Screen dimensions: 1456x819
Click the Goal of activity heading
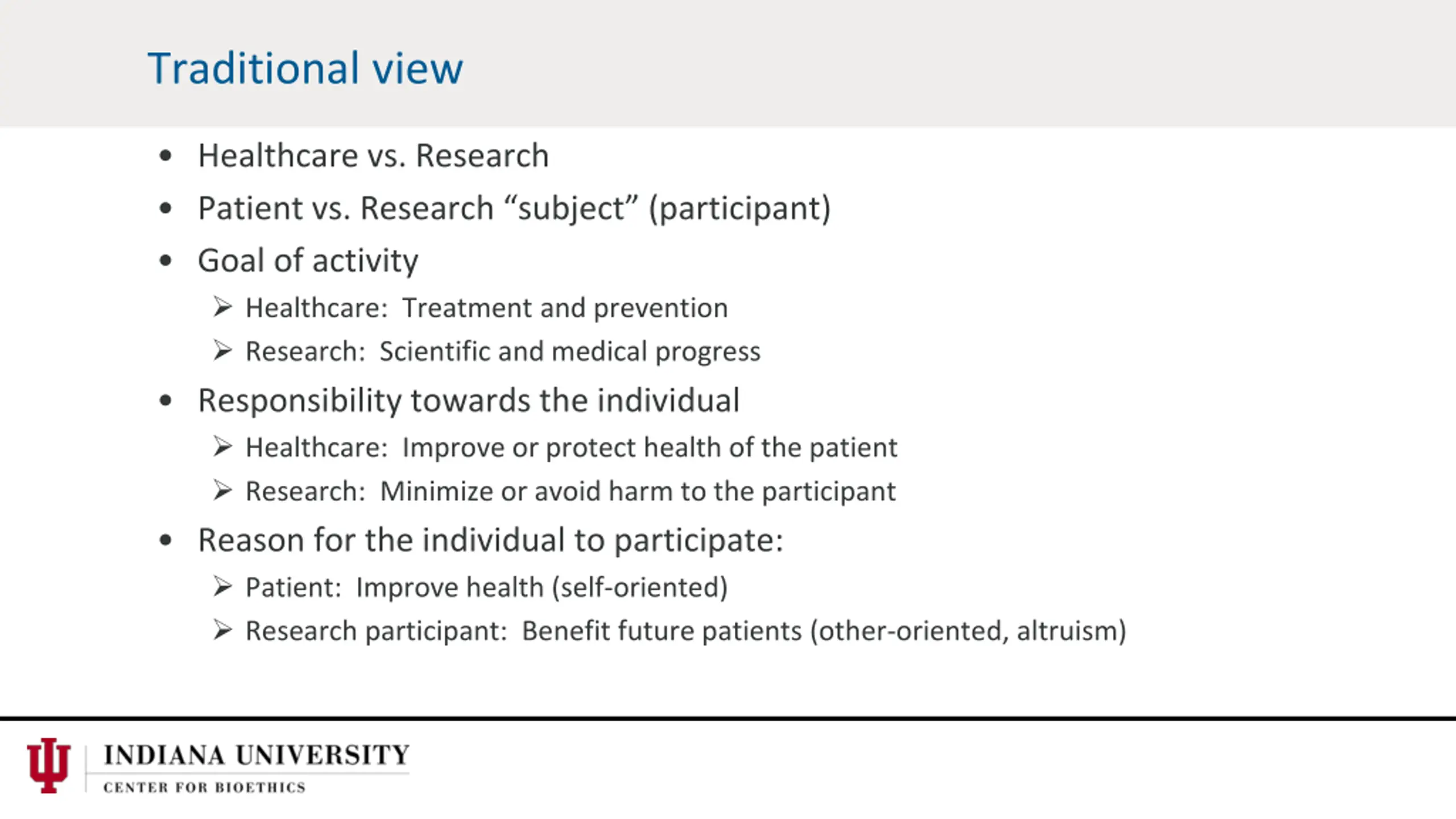pyautogui.click(x=308, y=261)
